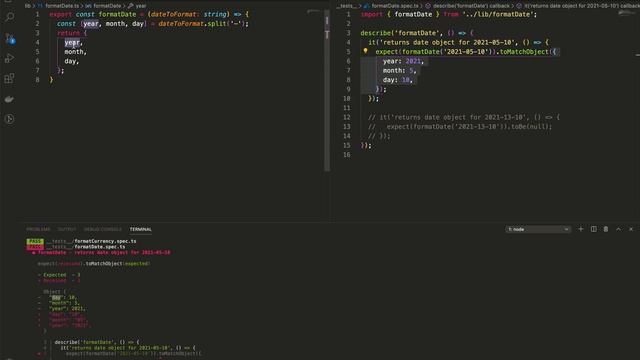Click red FAIL badge in terminal

[35, 247]
